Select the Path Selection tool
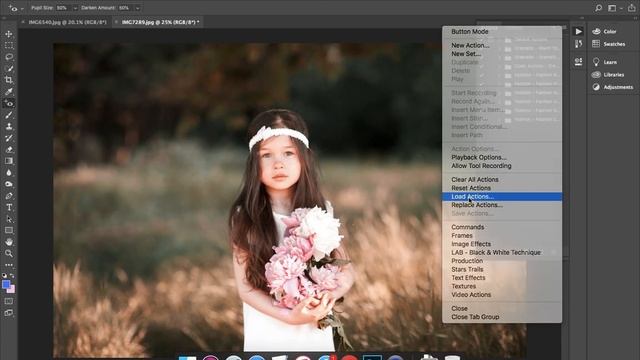Image resolution: width=640 pixels, height=360 pixels. 9,219
